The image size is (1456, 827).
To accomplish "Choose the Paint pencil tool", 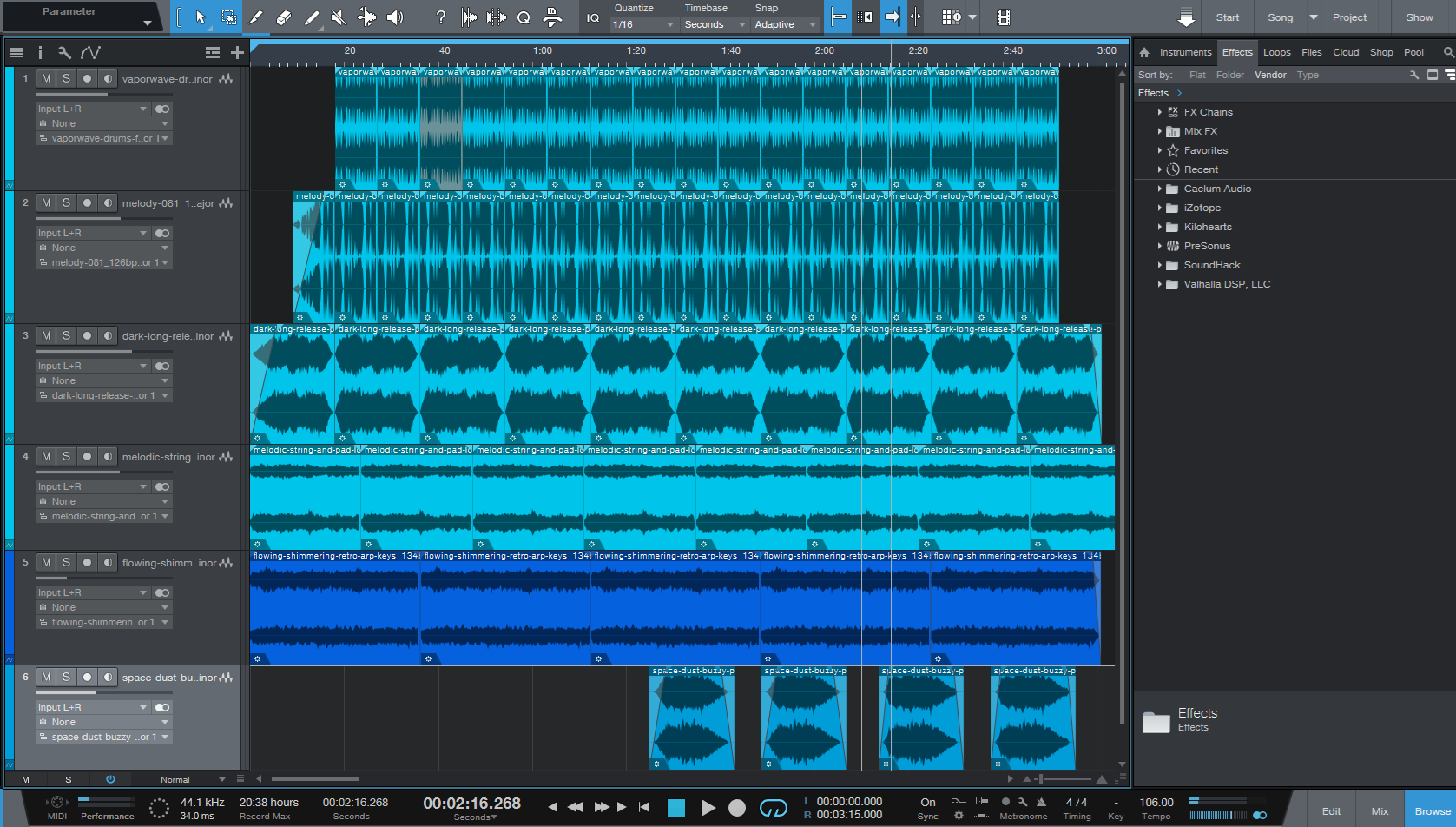I will click(311, 17).
